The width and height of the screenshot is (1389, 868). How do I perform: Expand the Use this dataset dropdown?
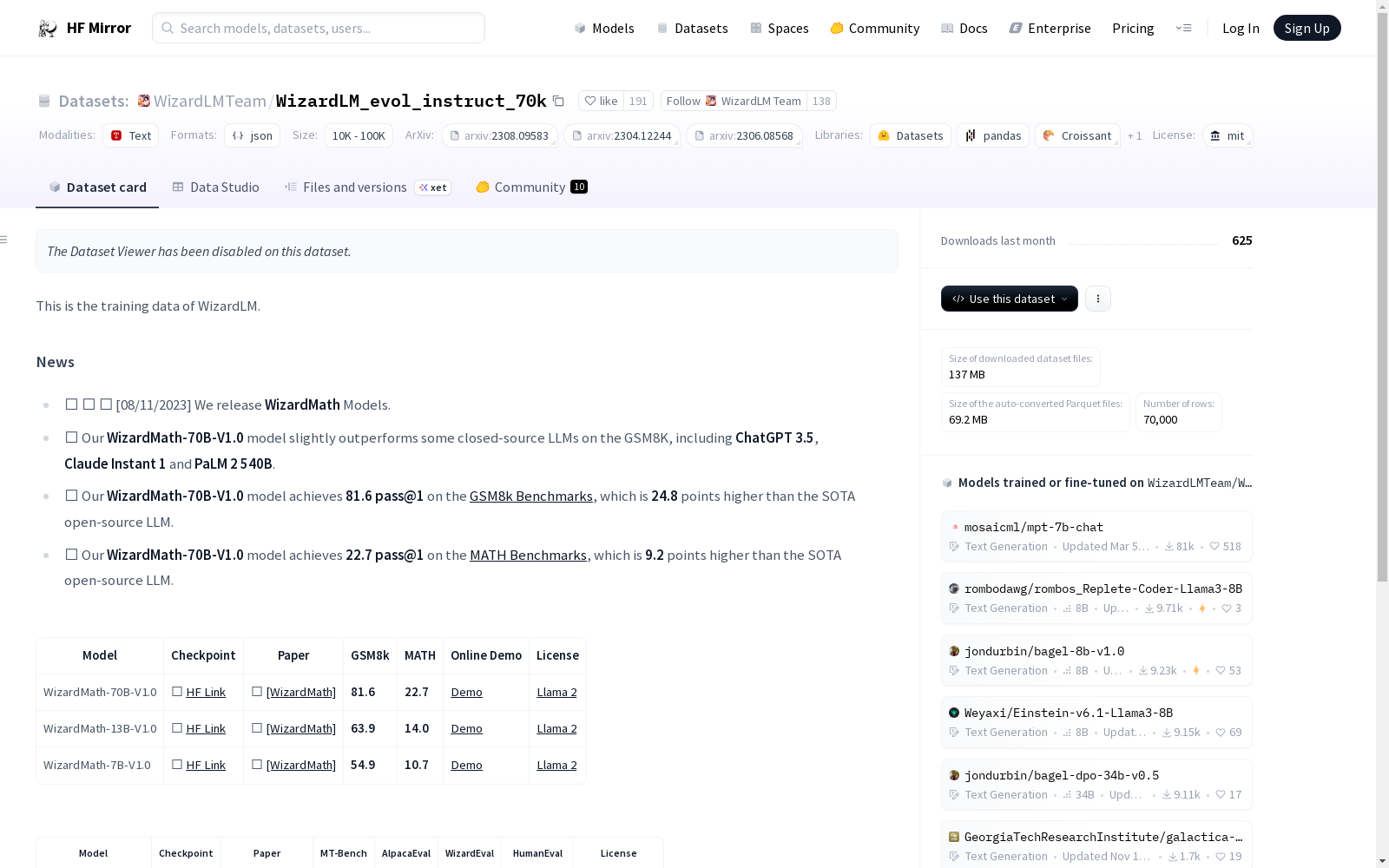tap(1010, 299)
